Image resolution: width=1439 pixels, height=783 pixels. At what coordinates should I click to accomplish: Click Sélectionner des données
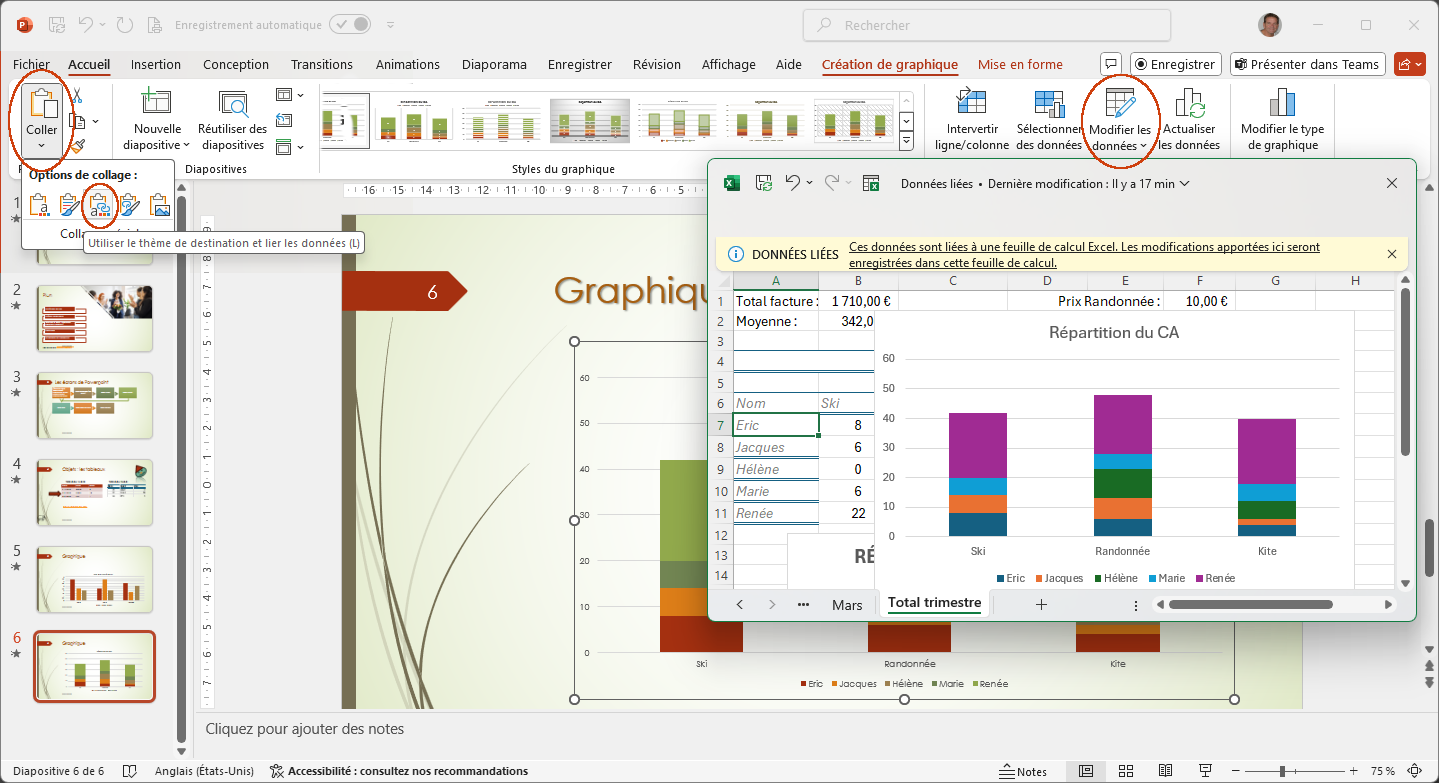point(1049,121)
